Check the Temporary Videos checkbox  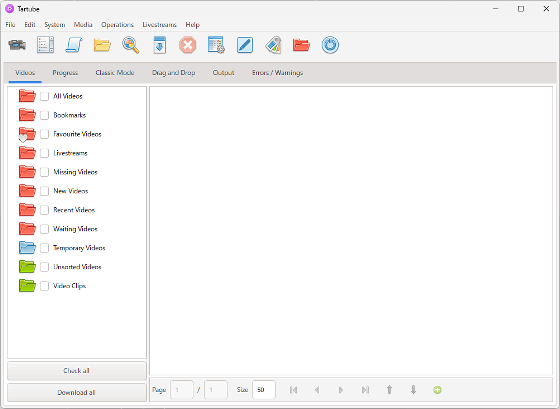click(45, 248)
